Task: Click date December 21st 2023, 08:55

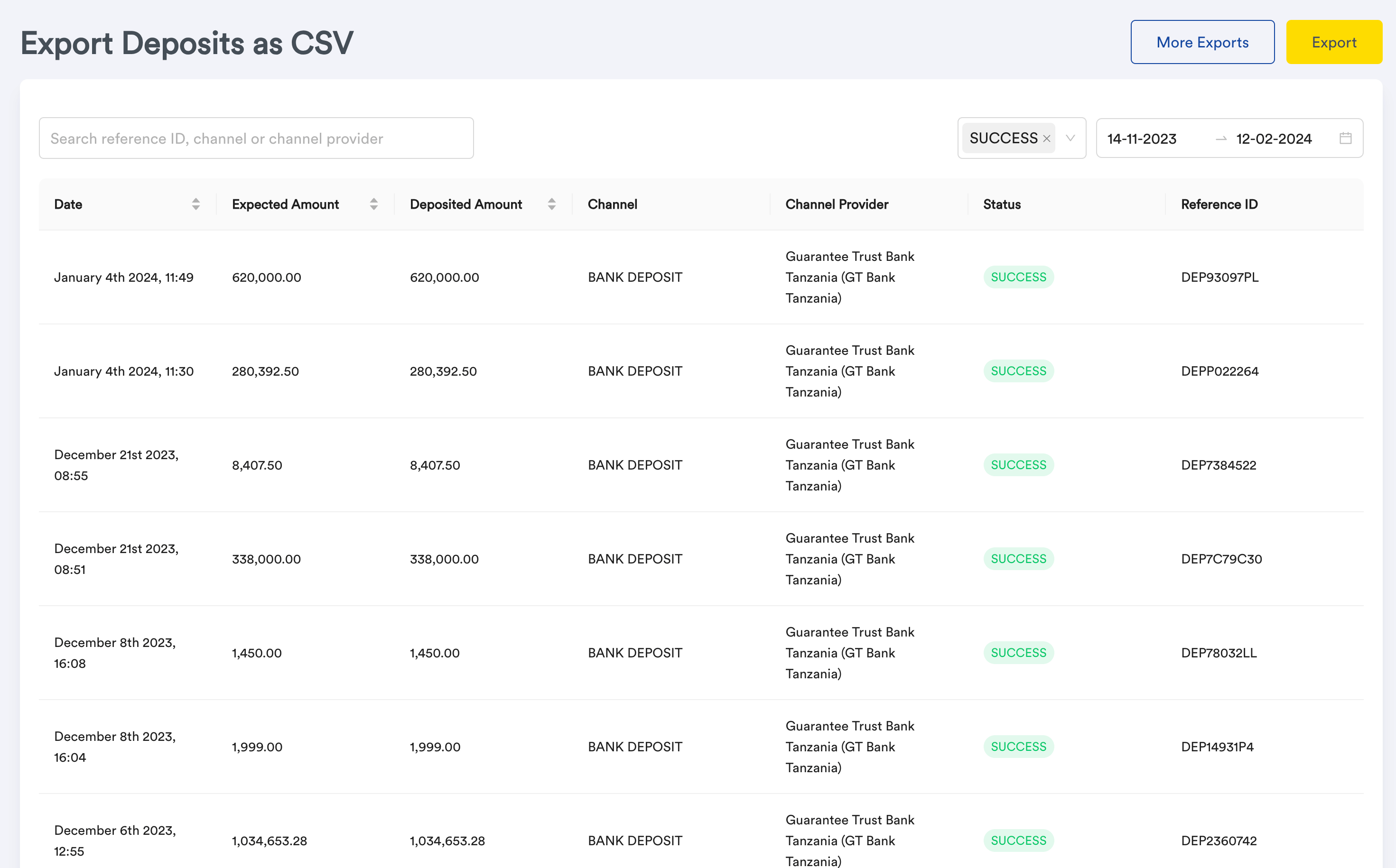Action: 116,465
